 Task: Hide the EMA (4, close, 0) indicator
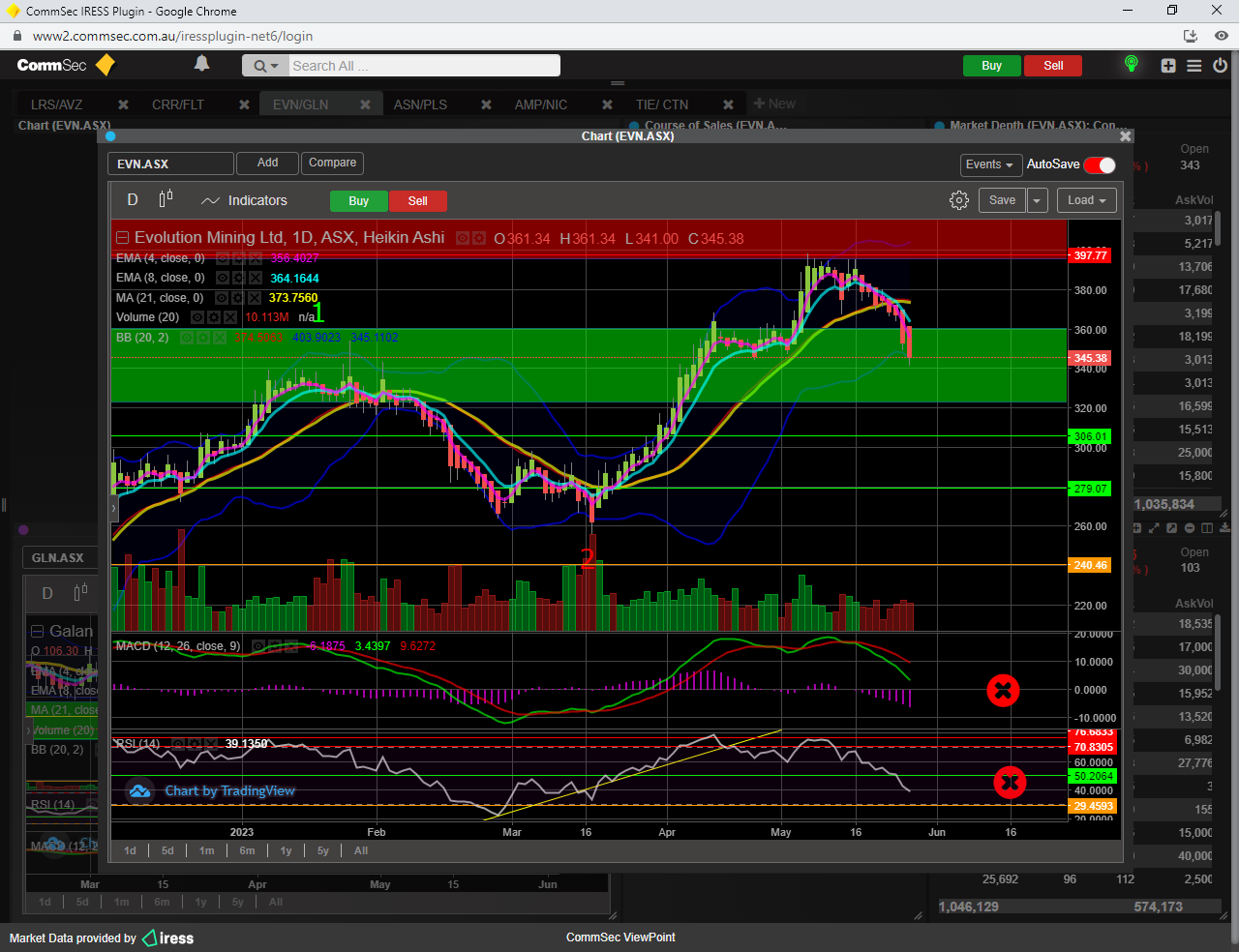coord(223,259)
